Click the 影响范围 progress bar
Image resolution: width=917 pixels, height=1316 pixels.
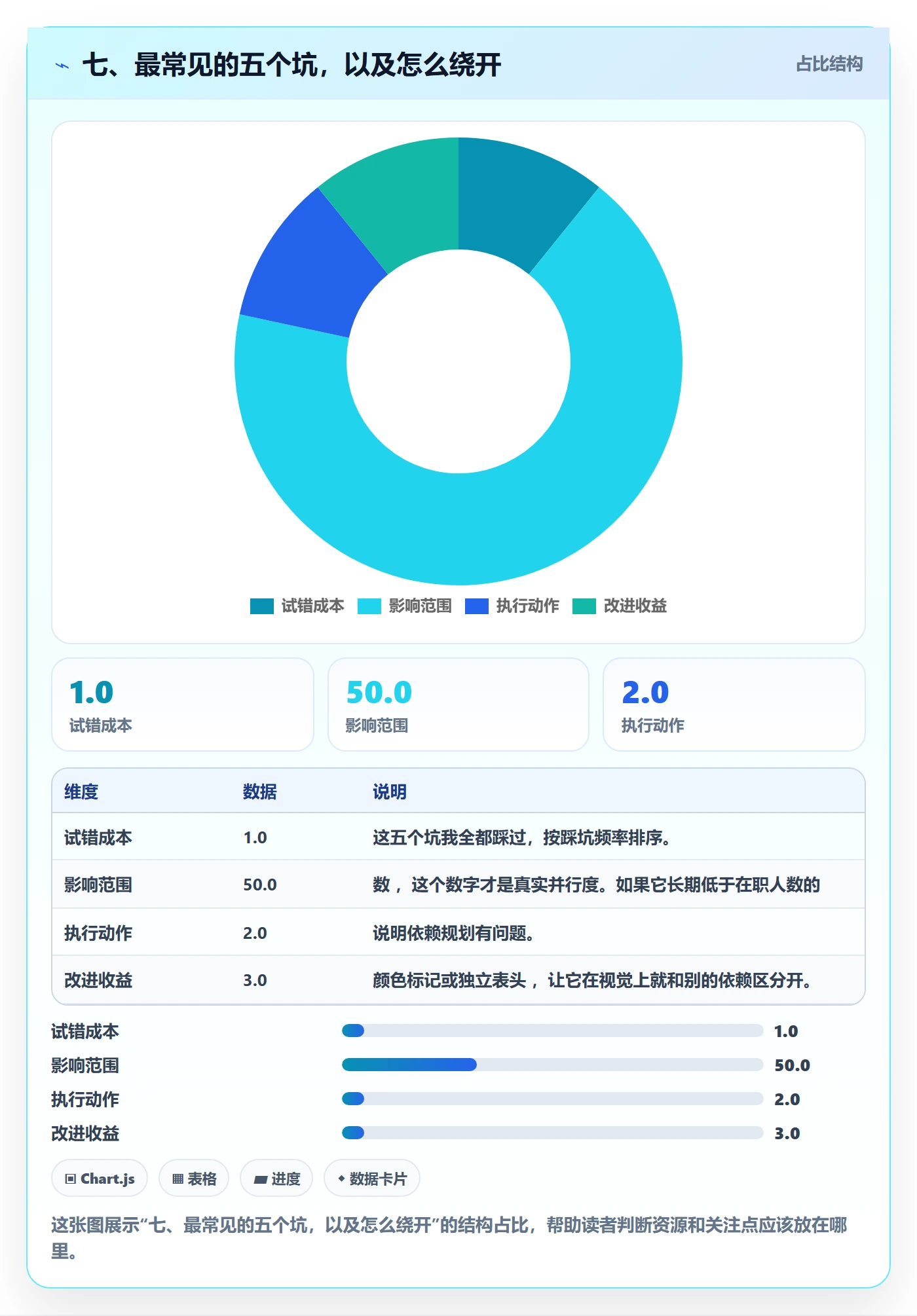point(552,1065)
